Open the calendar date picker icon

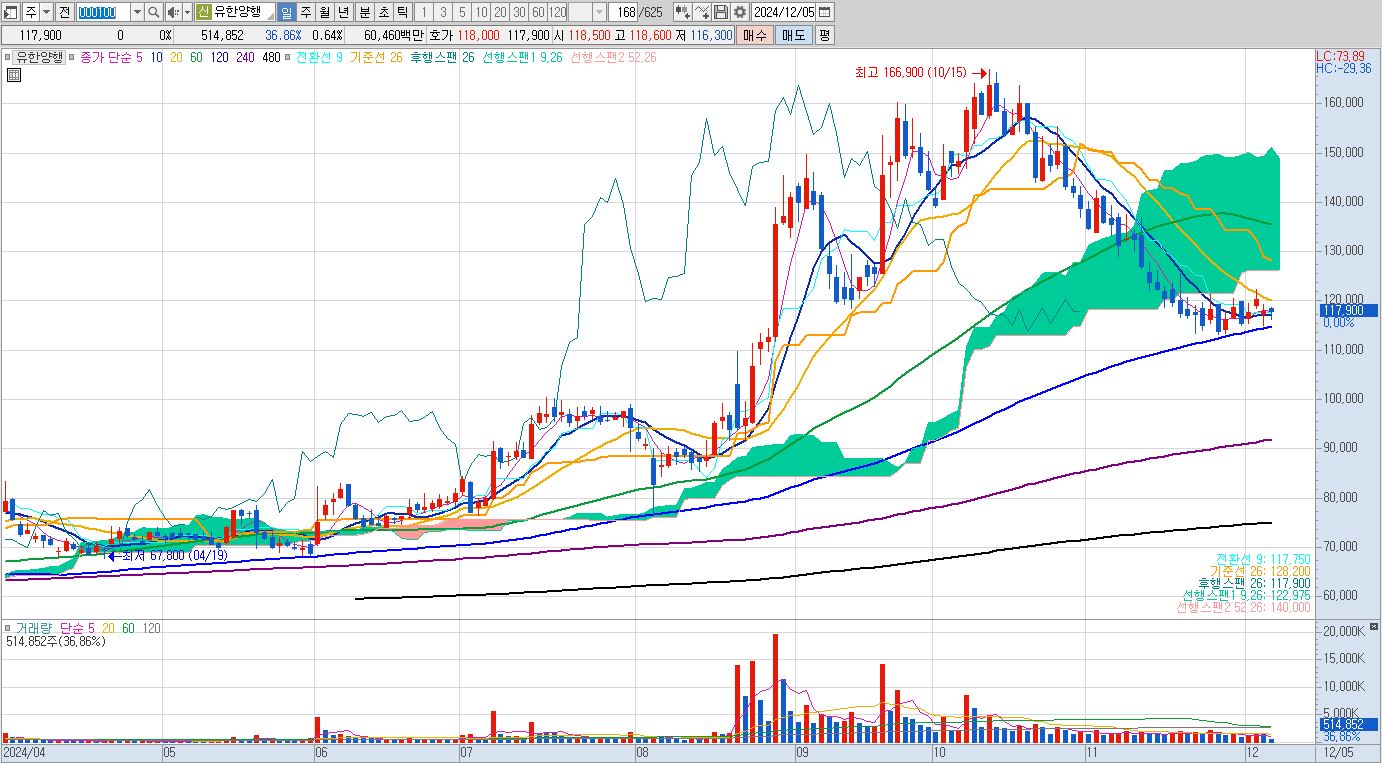825,12
